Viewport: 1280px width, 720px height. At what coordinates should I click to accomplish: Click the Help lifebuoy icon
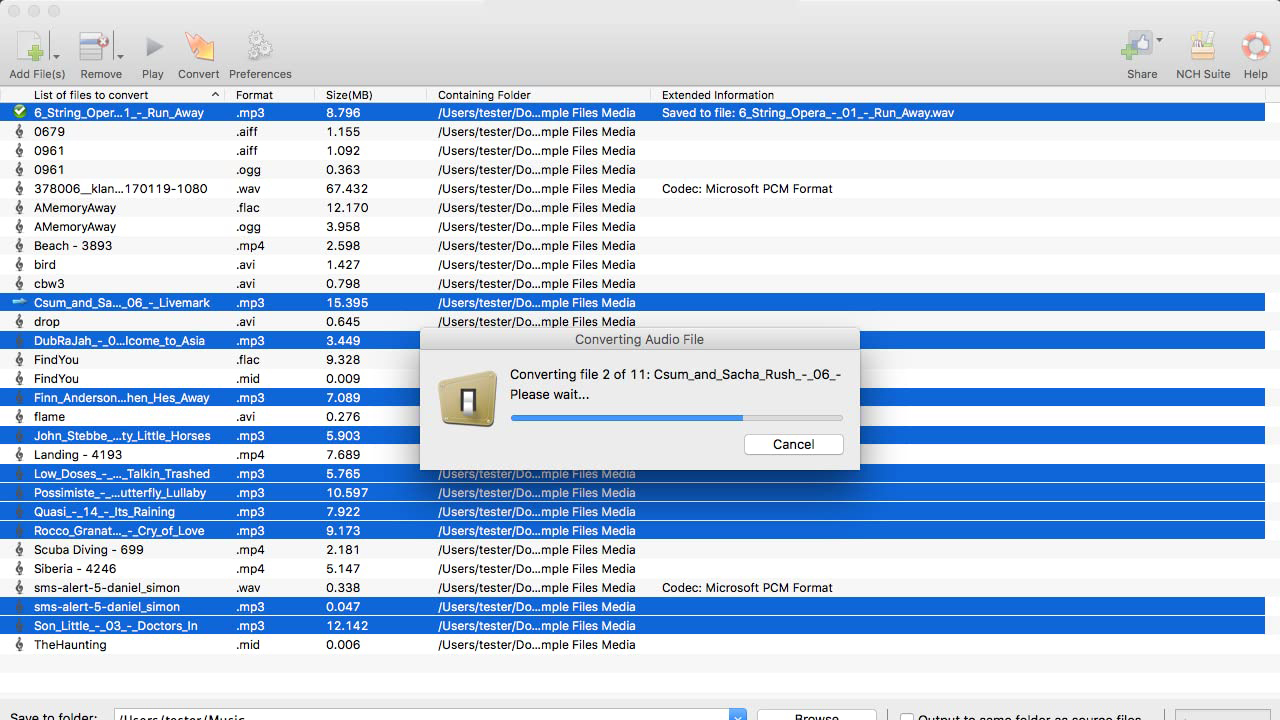coord(1255,45)
